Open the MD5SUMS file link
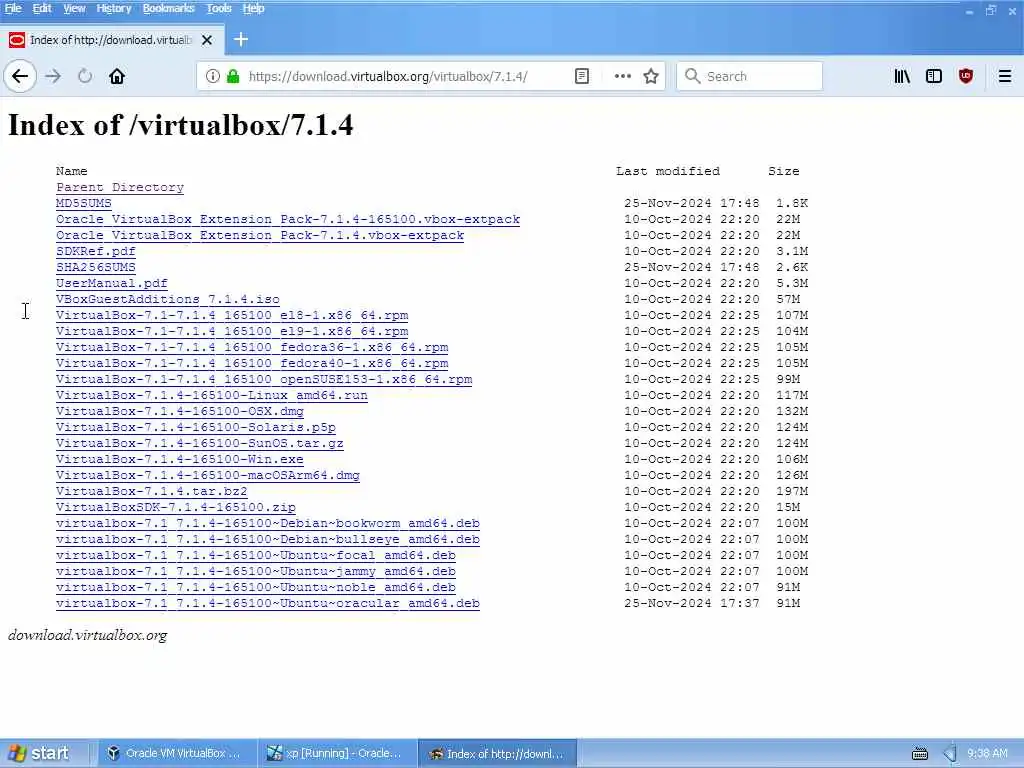Screen dimensions: 1024x768 pos(84,203)
